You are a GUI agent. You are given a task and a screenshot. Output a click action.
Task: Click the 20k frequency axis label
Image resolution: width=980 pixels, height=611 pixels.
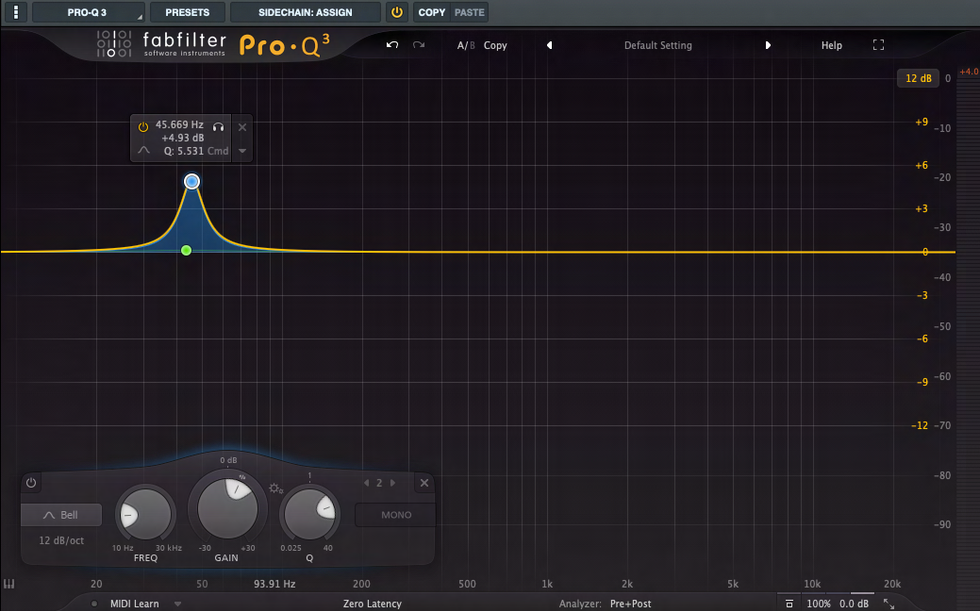click(x=892, y=584)
